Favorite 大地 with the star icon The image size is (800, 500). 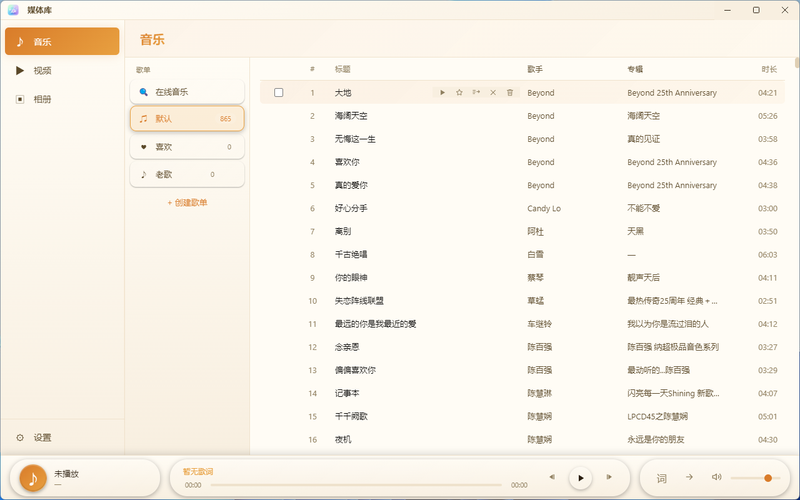click(x=459, y=92)
